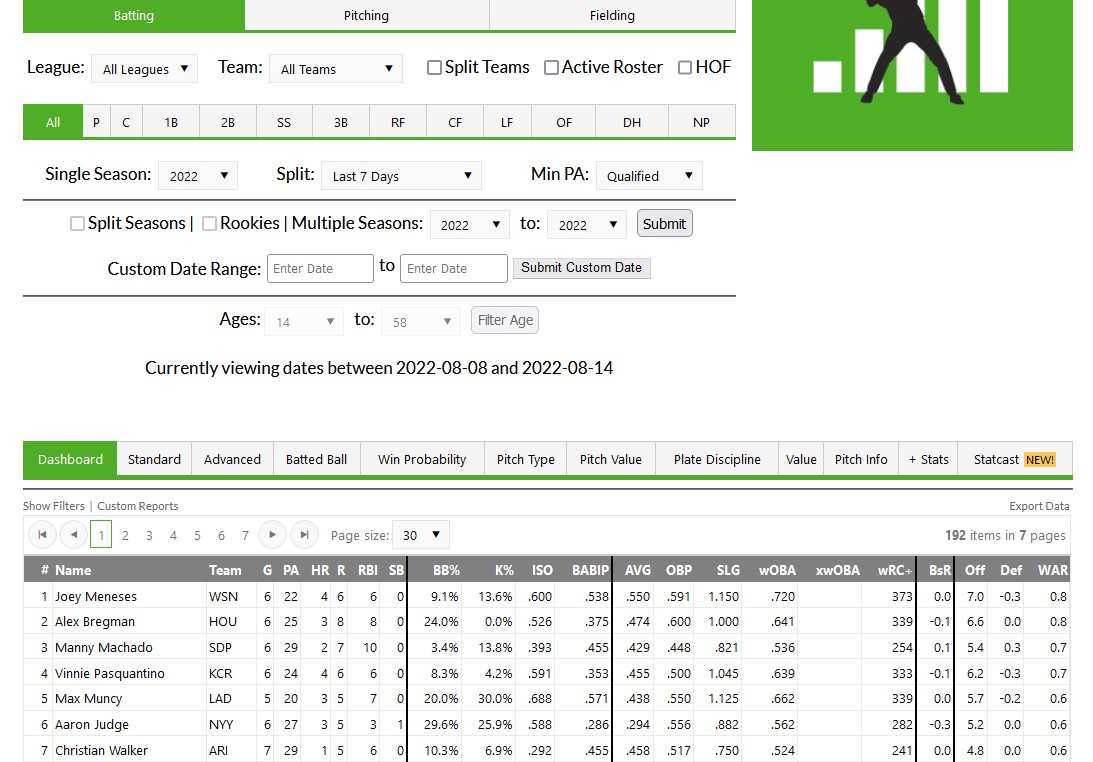Screen dimensions: 1093x762
Task: Go to first page of results
Action: [42, 535]
